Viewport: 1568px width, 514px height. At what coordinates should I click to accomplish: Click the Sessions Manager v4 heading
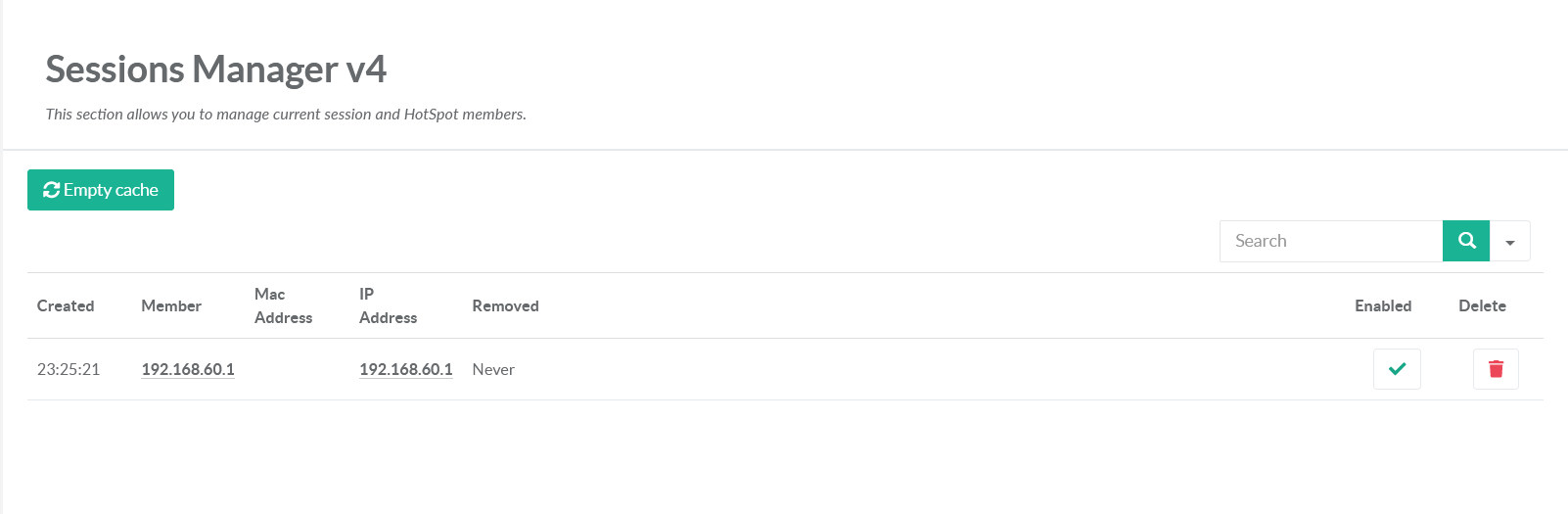click(x=216, y=70)
